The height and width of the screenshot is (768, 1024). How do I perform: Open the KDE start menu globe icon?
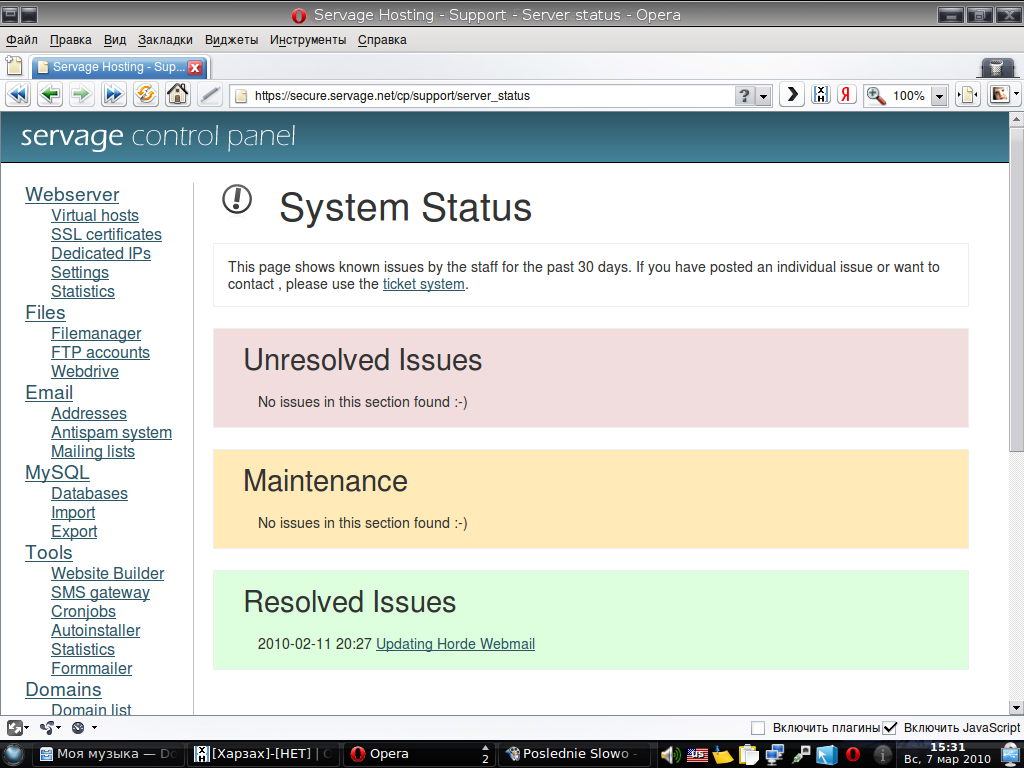point(14,754)
